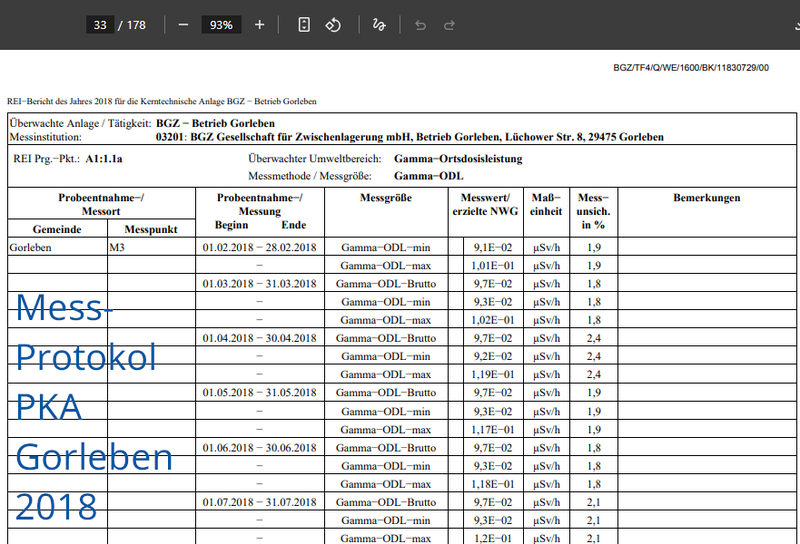Click the Gorleben cell under Gemeinde
This screenshot has width=800, height=544.
[32, 247]
